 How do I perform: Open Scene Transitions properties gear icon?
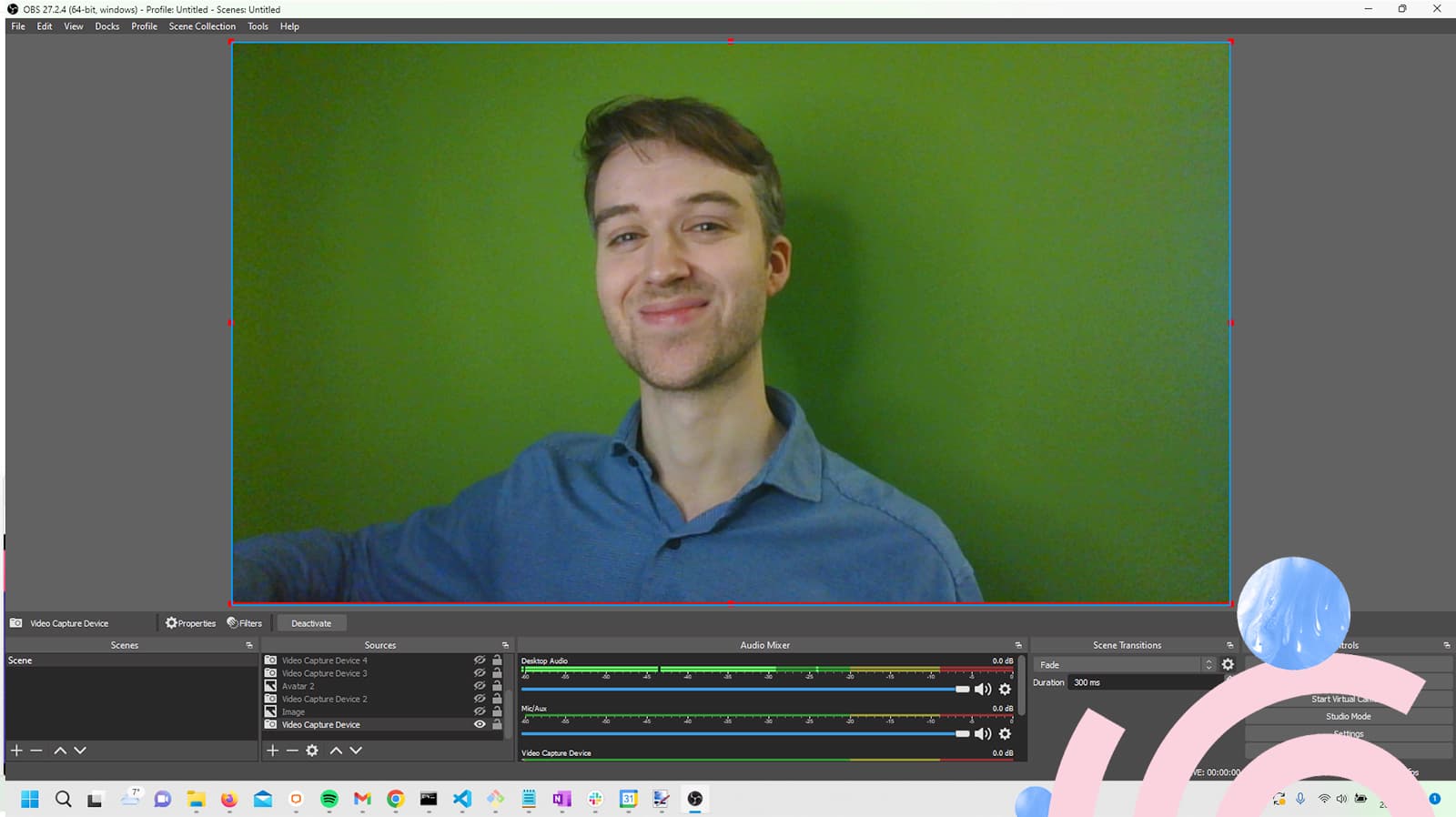tap(1228, 665)
